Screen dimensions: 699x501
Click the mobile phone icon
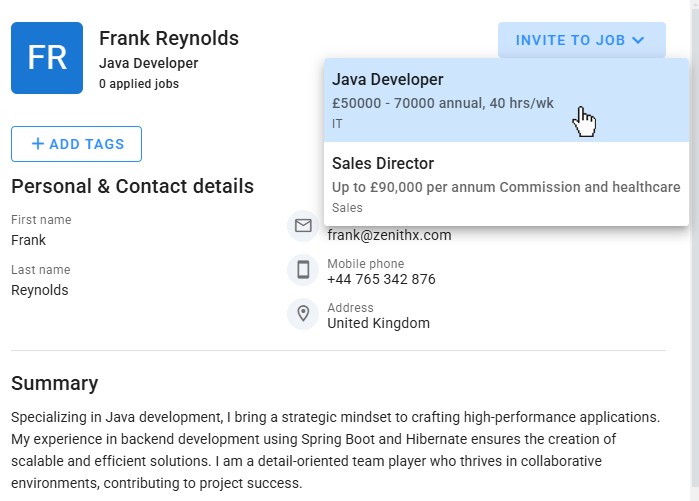click(303, 270)
